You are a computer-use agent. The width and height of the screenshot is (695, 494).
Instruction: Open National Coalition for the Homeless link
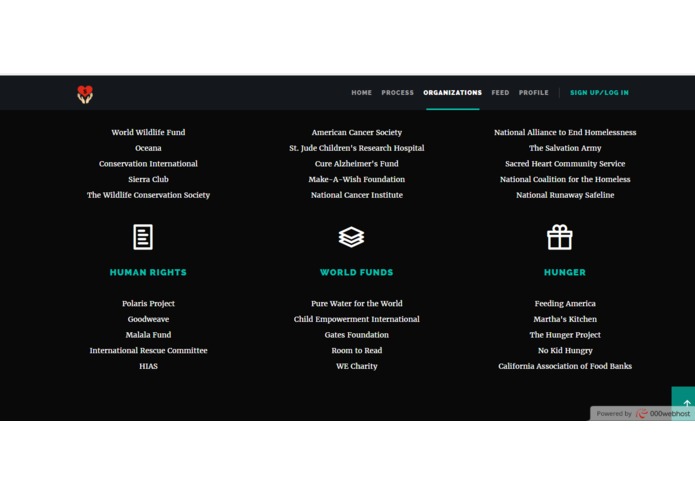click(565, 179)
